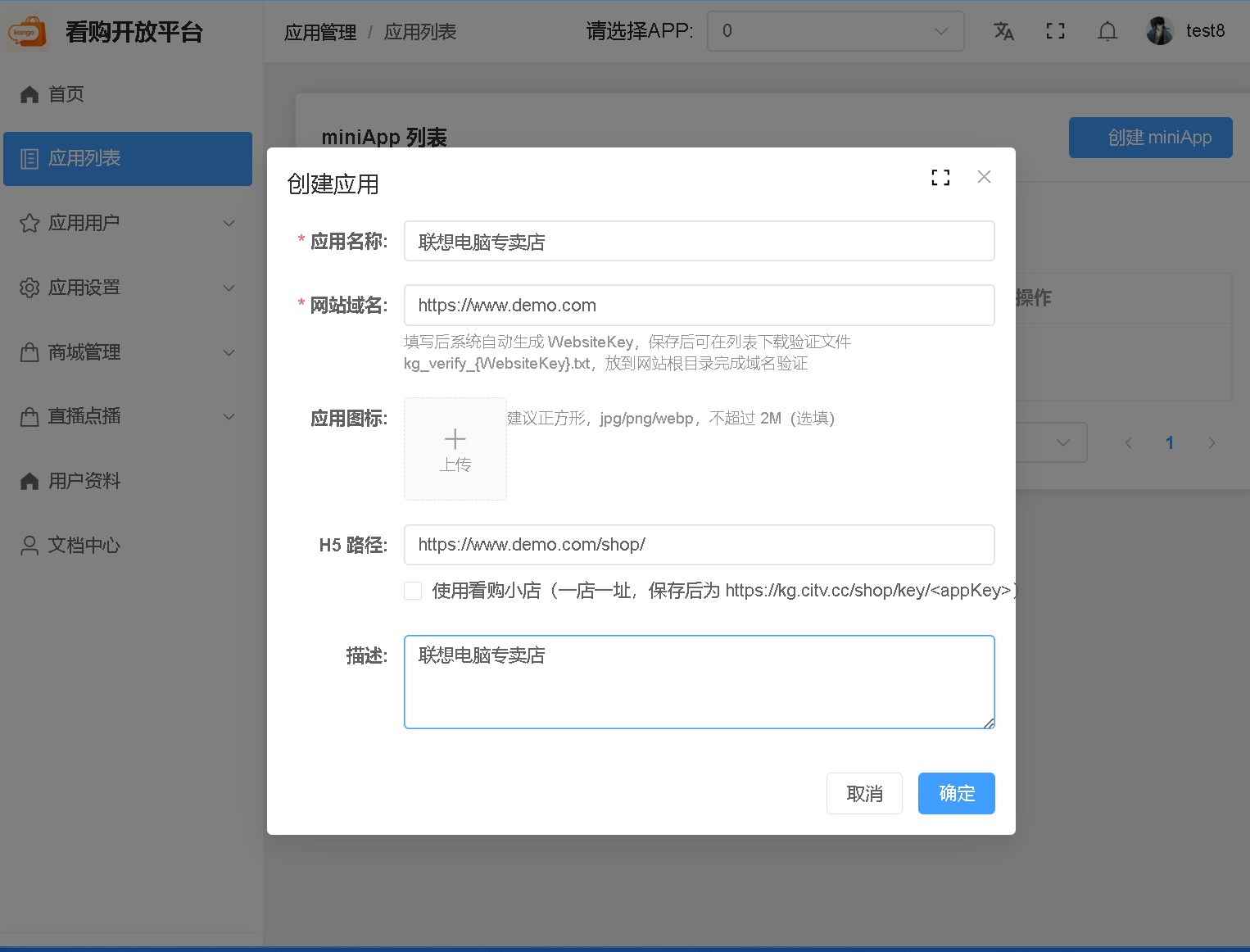Expand the 直播点播 chevron
Screen dimensions: 1250x952
click(x=229, y=416)
